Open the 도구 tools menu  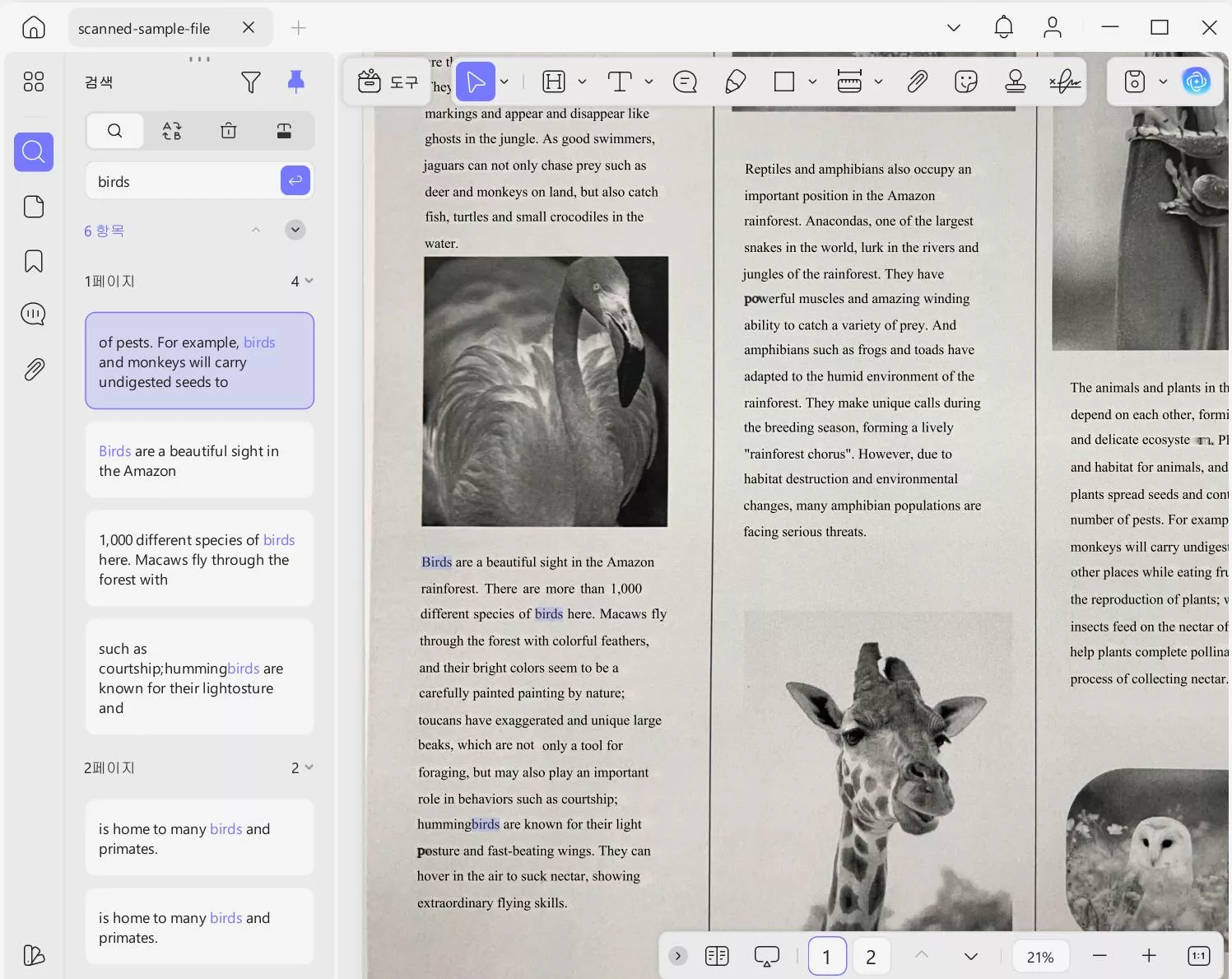[388, 82]
